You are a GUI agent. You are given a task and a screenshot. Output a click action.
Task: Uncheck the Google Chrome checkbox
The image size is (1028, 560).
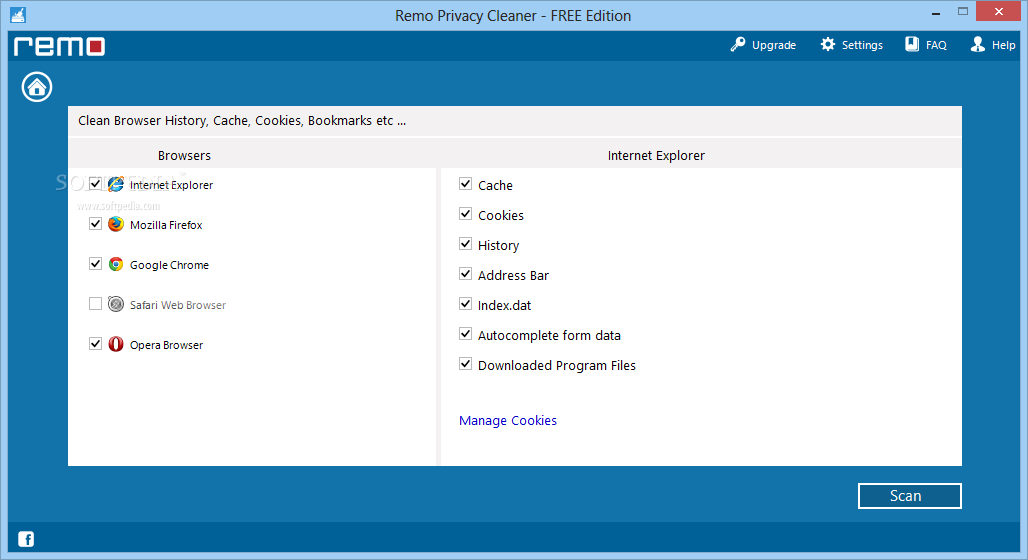pos(95,264)
